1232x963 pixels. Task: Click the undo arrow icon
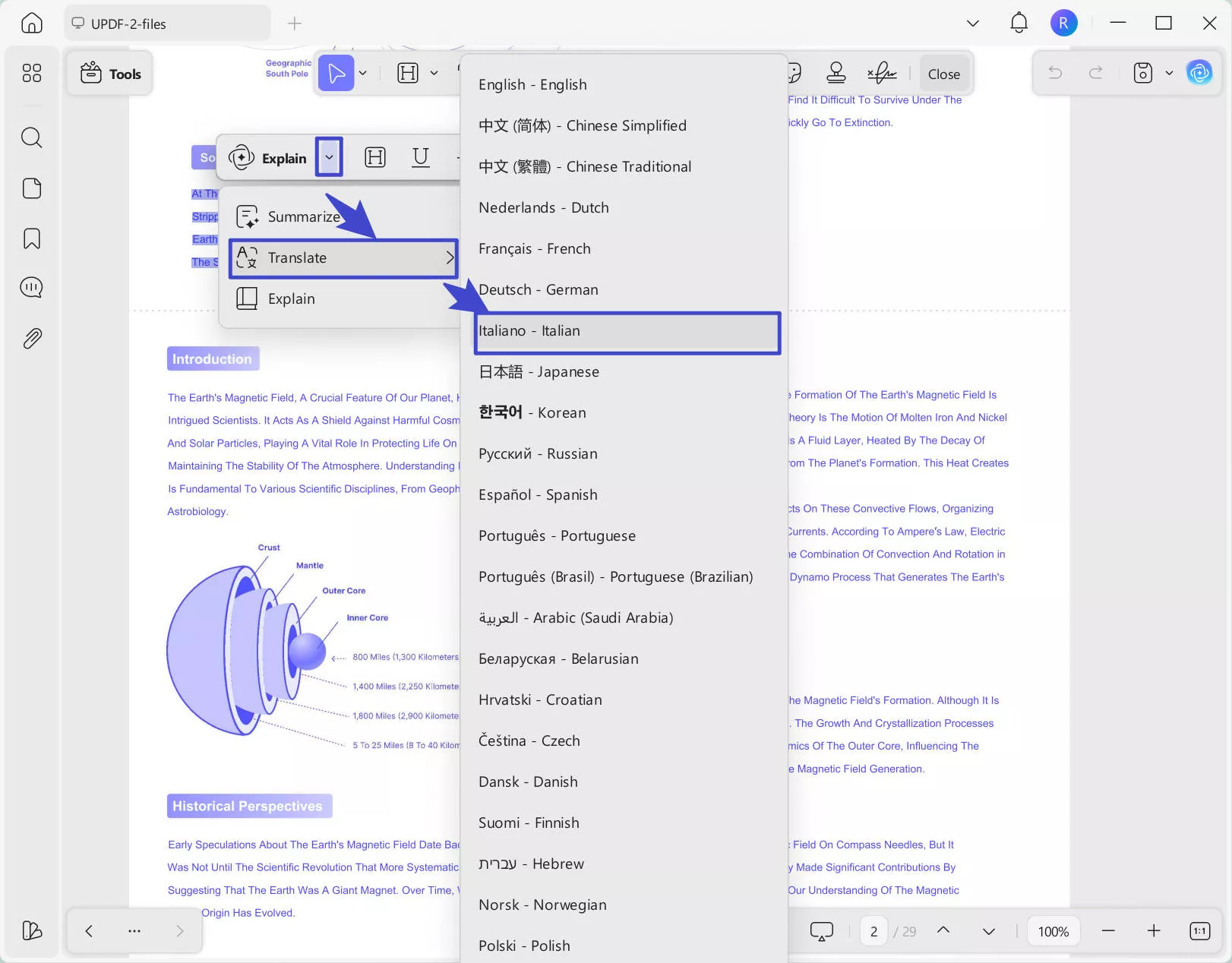point(1055,73)
